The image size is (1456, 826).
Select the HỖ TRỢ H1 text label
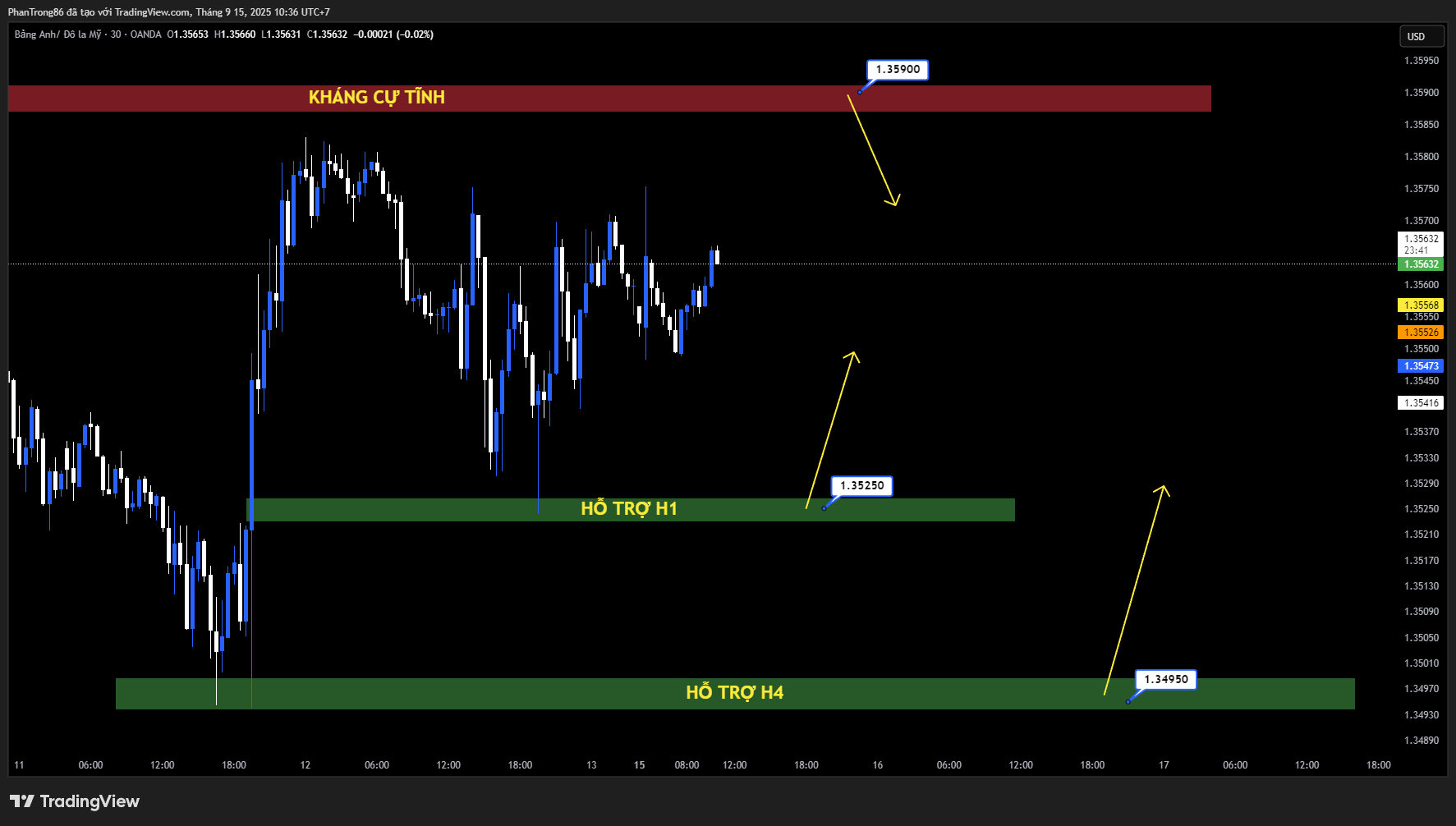point(629,509)
